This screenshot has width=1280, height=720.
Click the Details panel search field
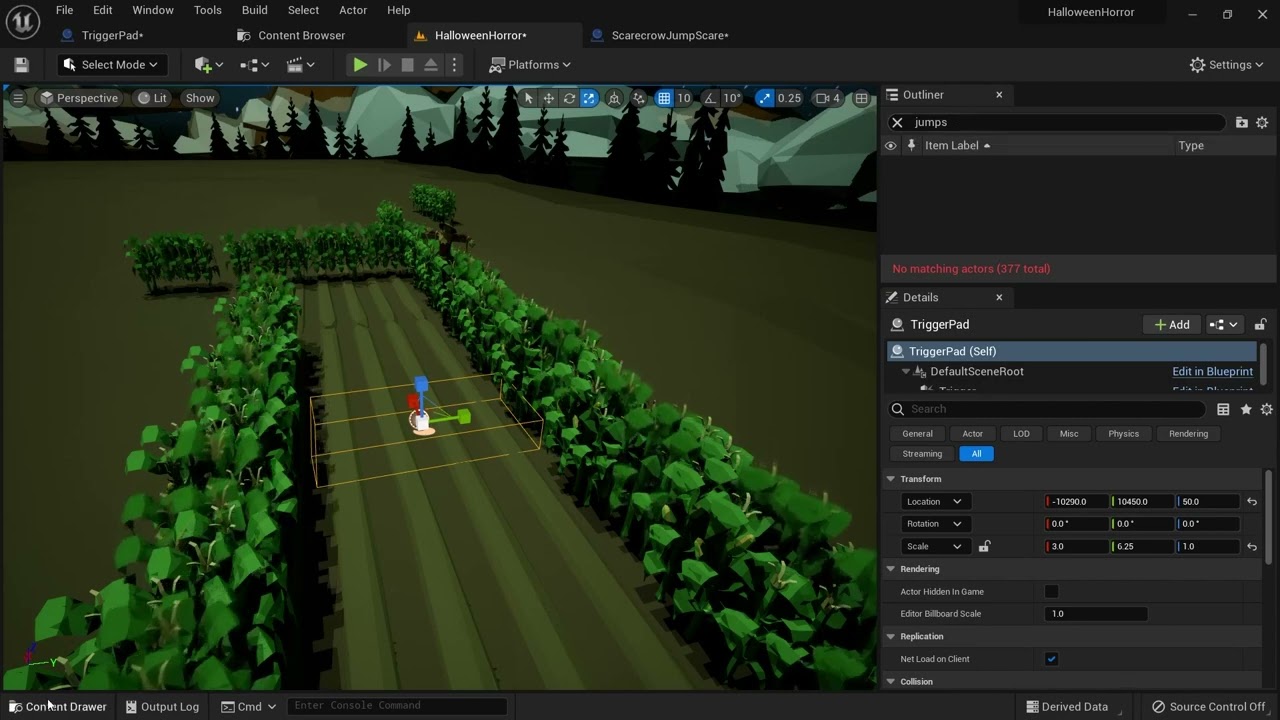1046,409
